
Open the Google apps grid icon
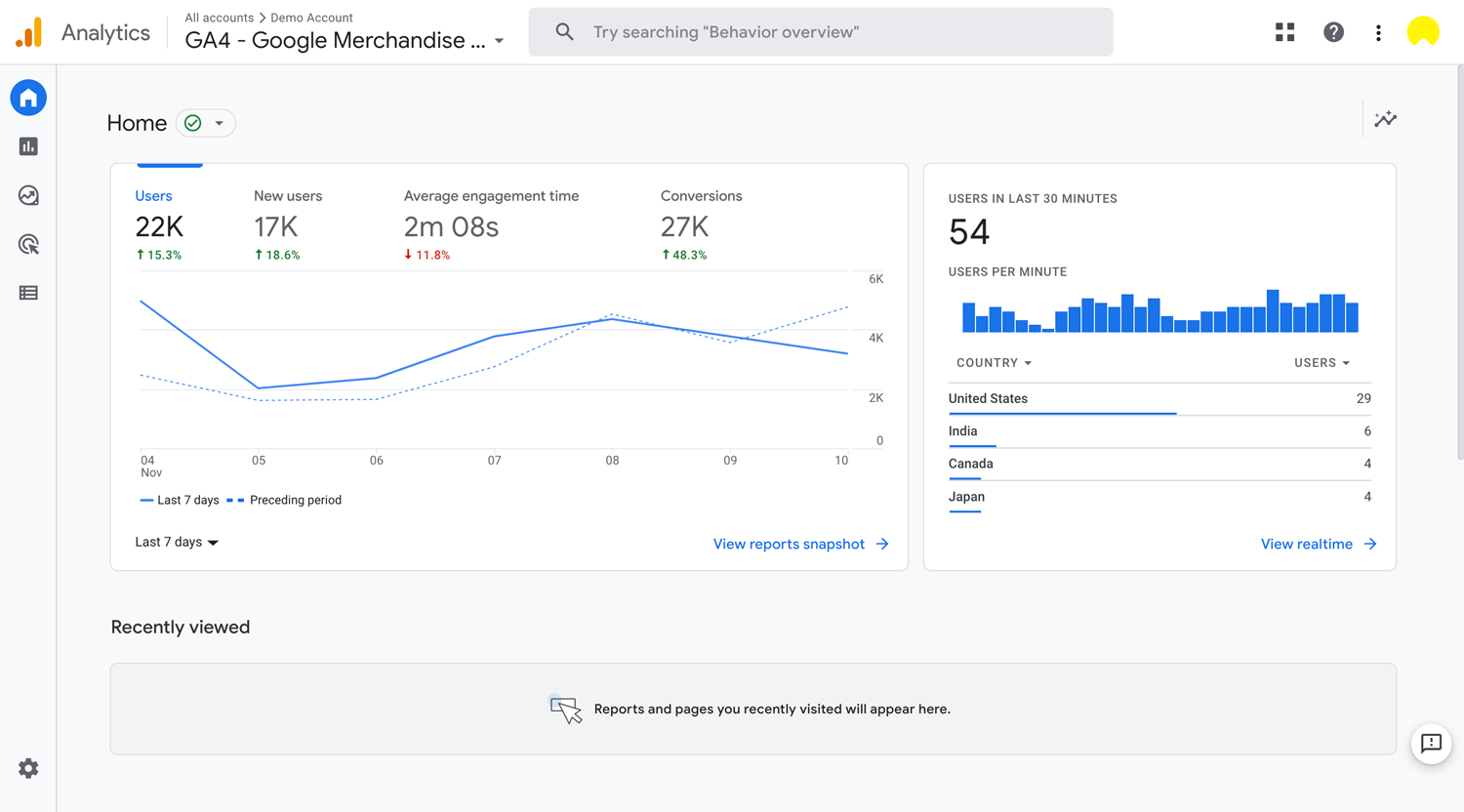[1284, 32]
